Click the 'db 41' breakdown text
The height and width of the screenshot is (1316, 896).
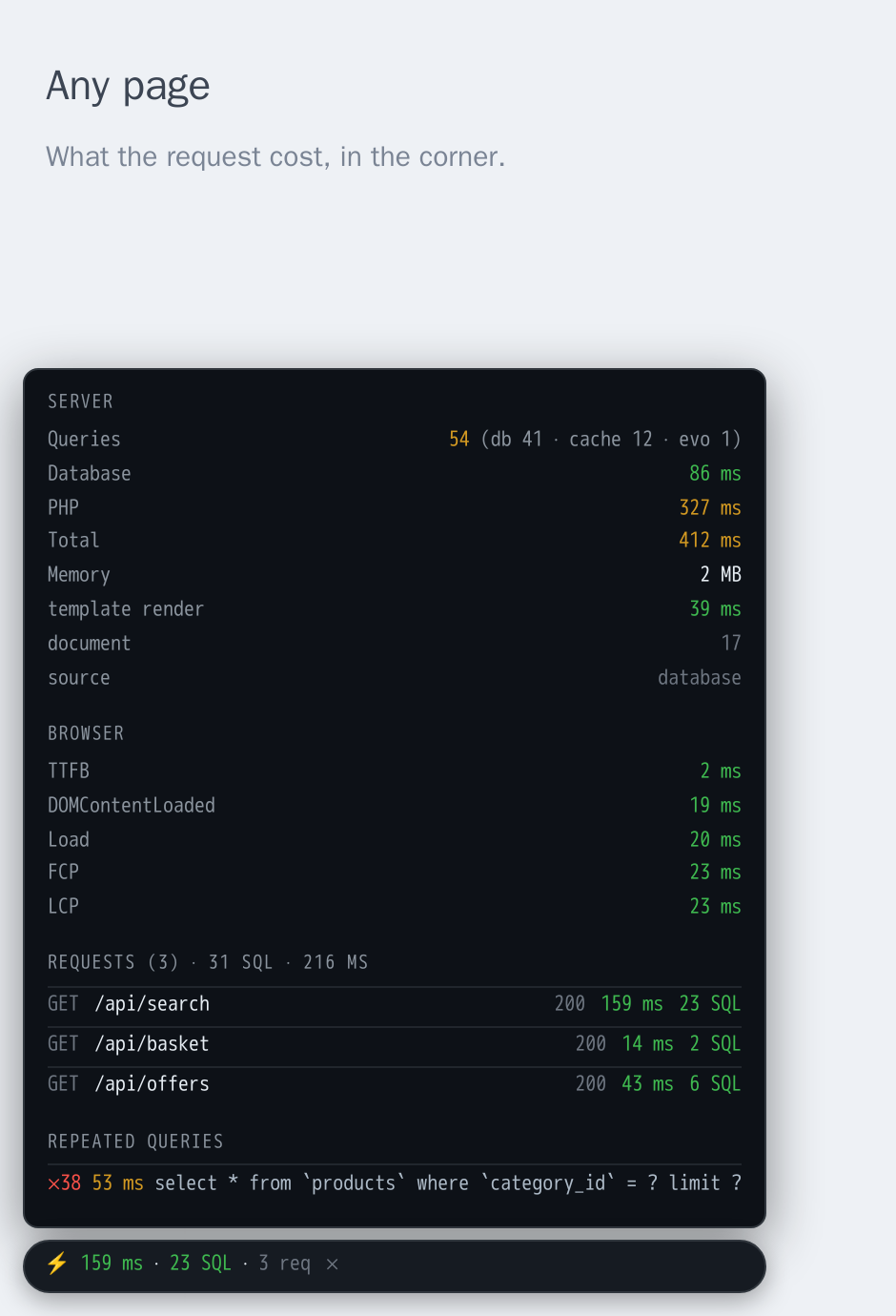[x=517, y=440]
